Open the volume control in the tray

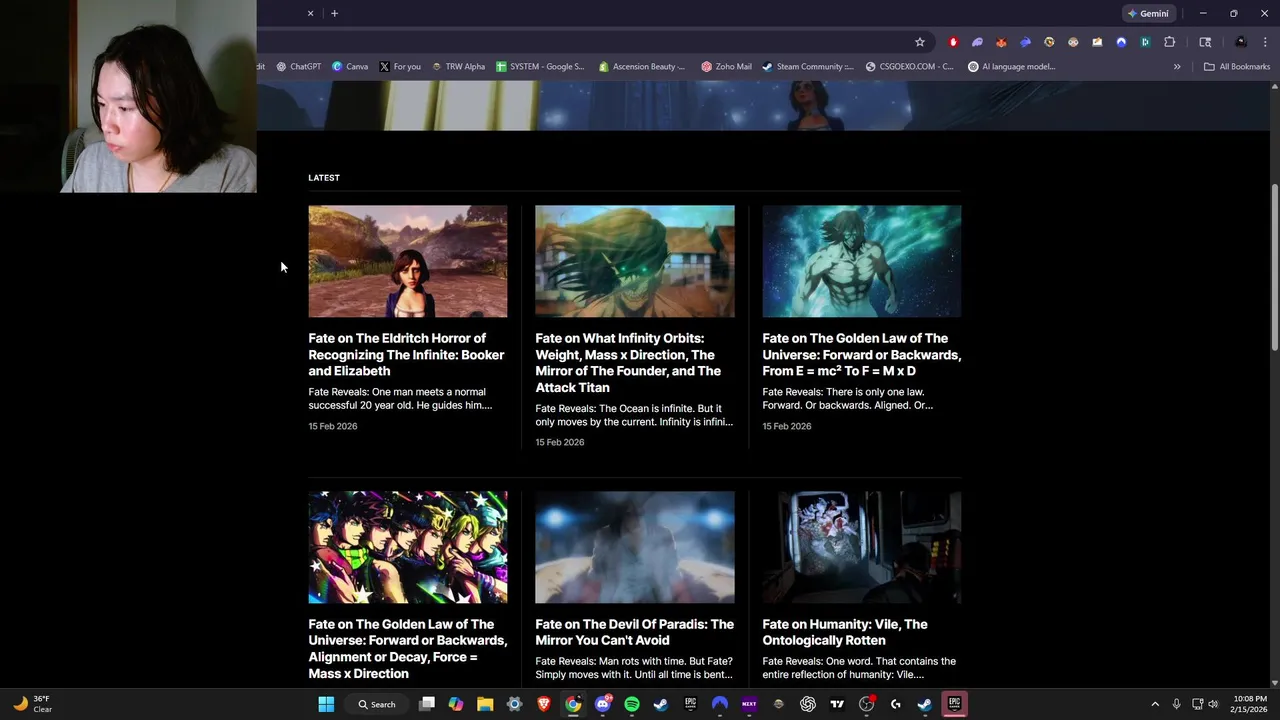pos(1213,704)
